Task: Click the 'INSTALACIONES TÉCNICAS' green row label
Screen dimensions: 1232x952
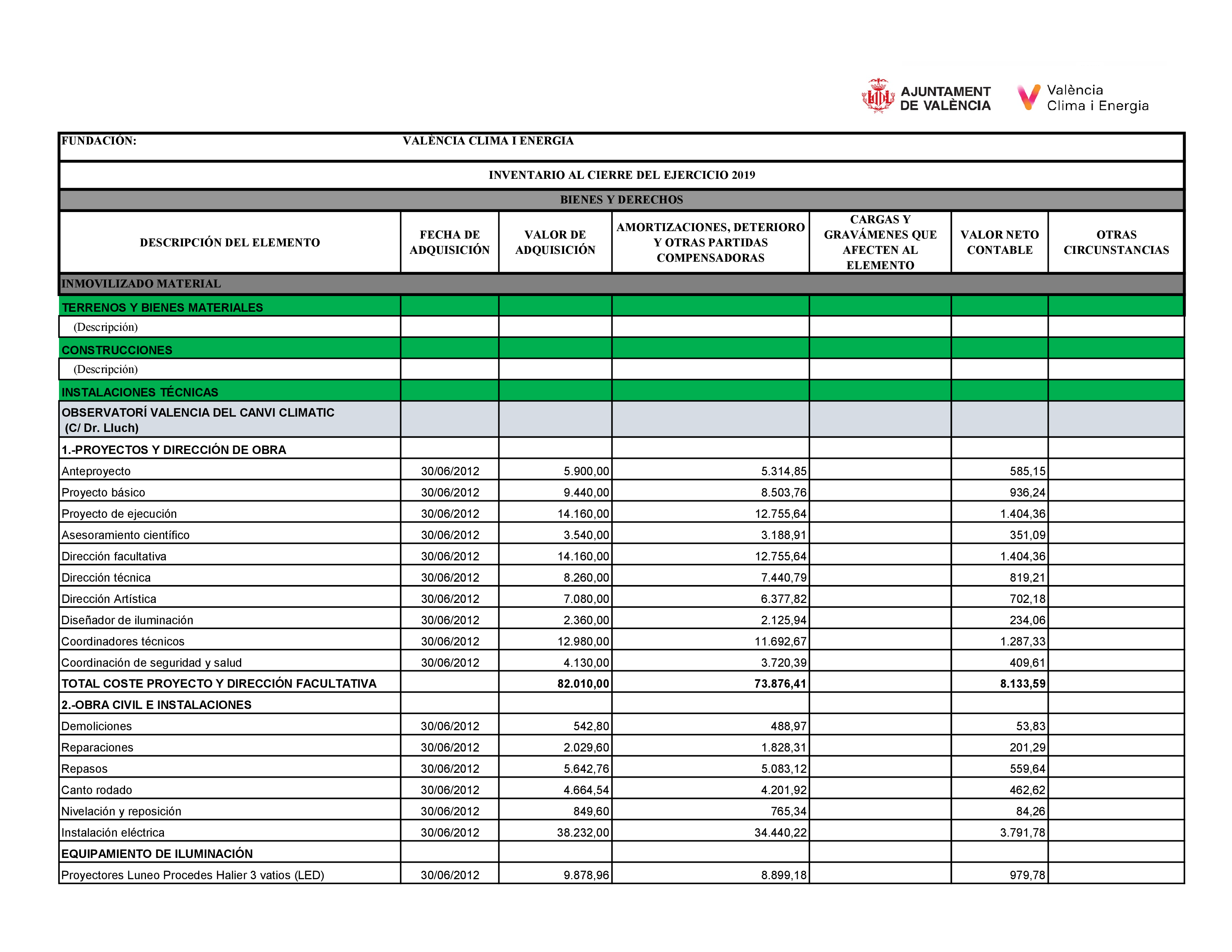Action: point(140,392)
